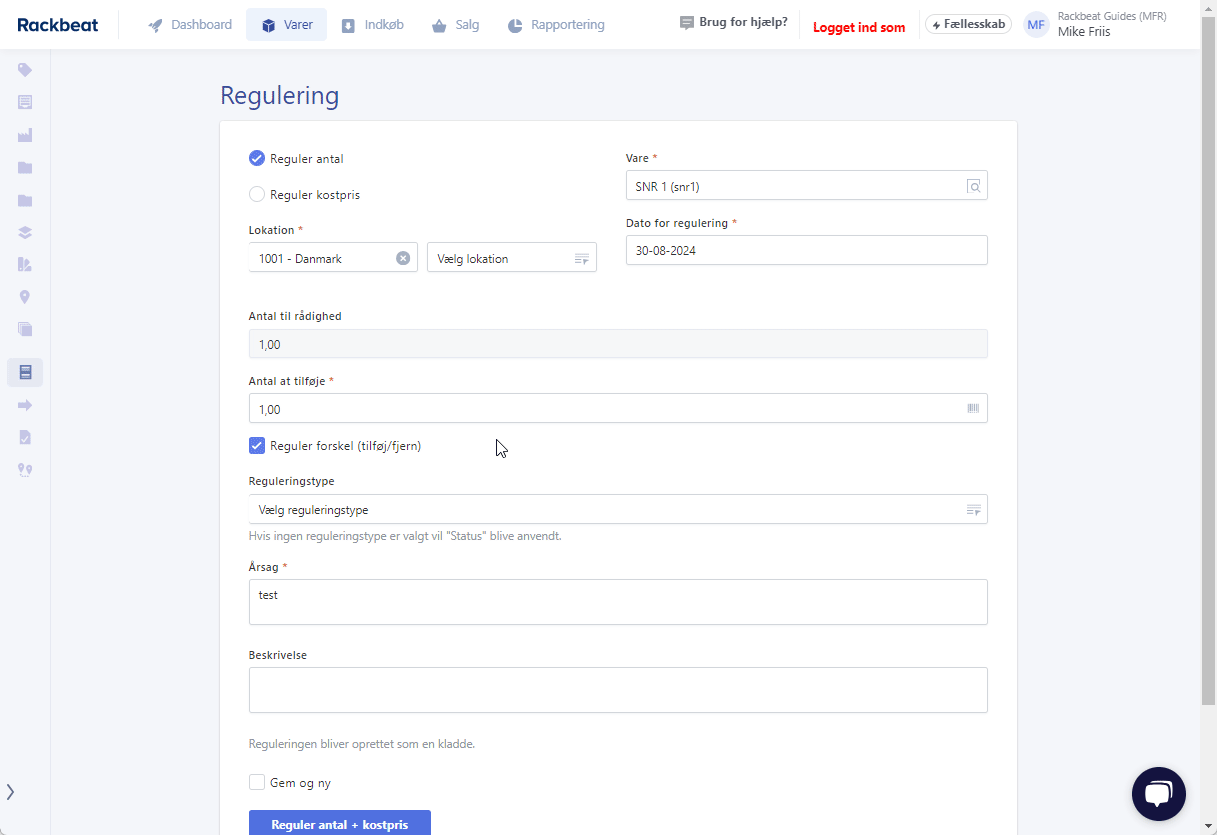Open the factory icon in sidebar
1217x835 pixels.
[25, 135]
